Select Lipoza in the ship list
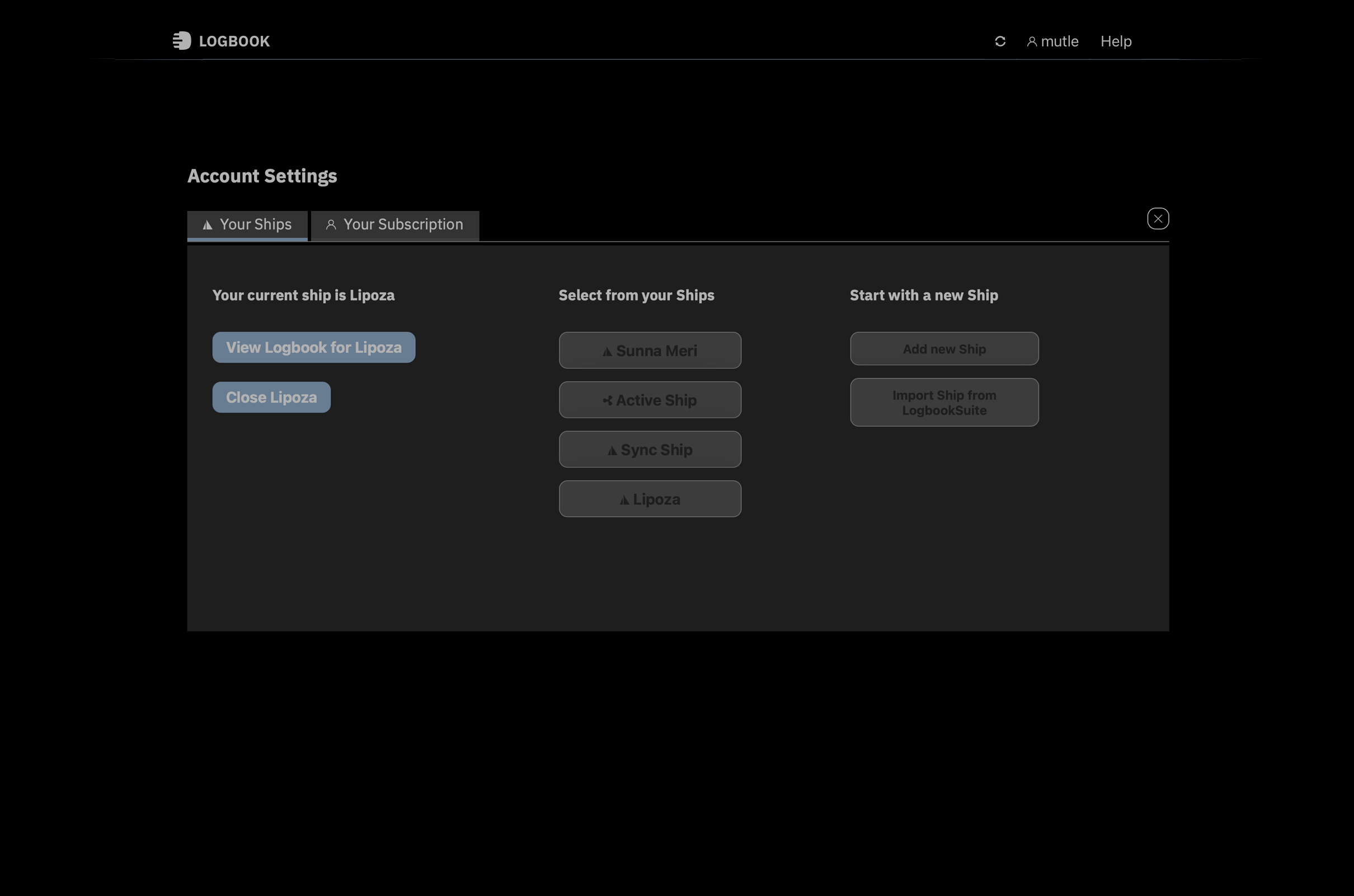1354x896 pixels. coord(650,499)
